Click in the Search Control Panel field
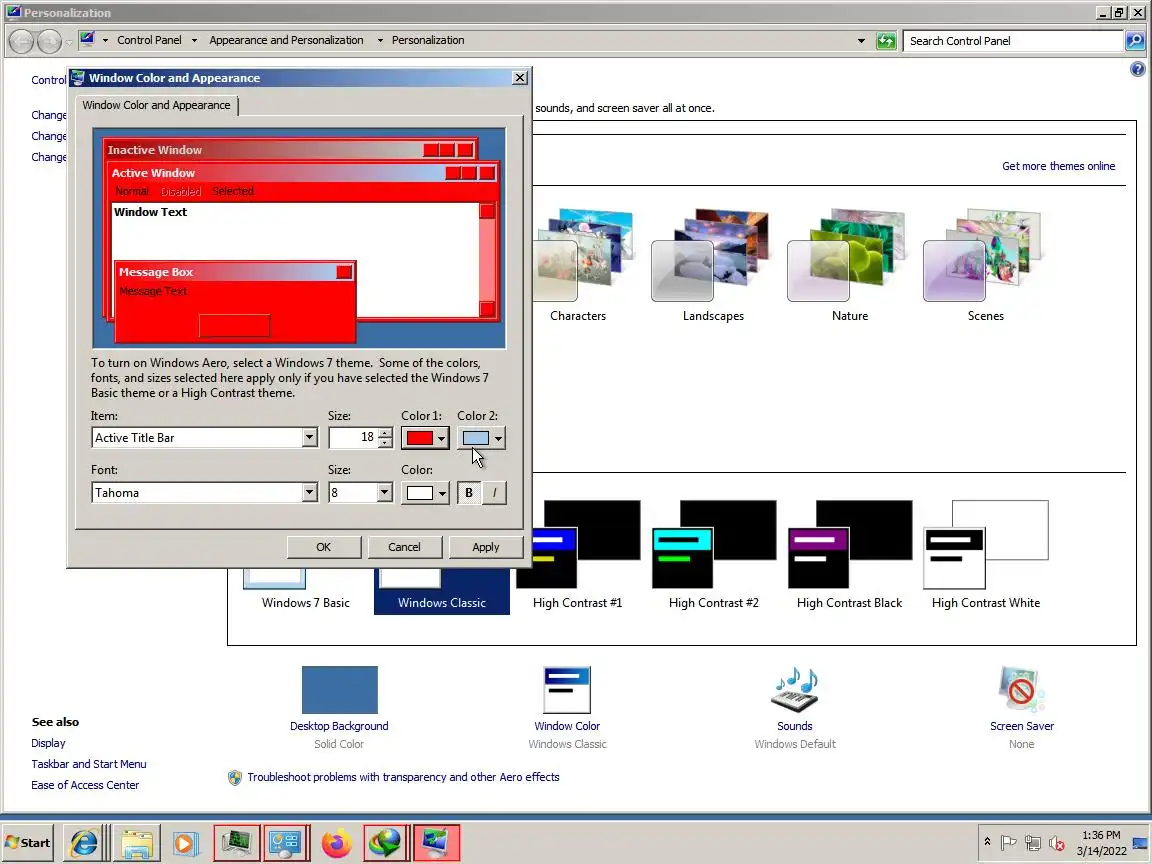This screenshot has width=1152, height=864. (x=1013, y=41)
